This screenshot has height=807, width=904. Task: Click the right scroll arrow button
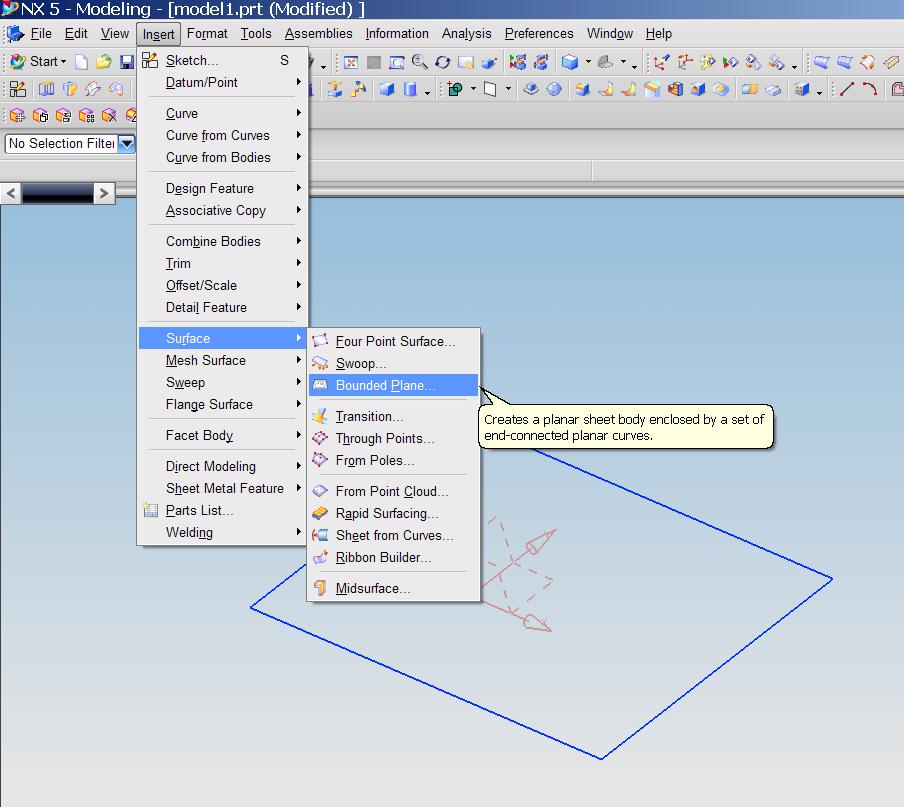click(104, 193)
